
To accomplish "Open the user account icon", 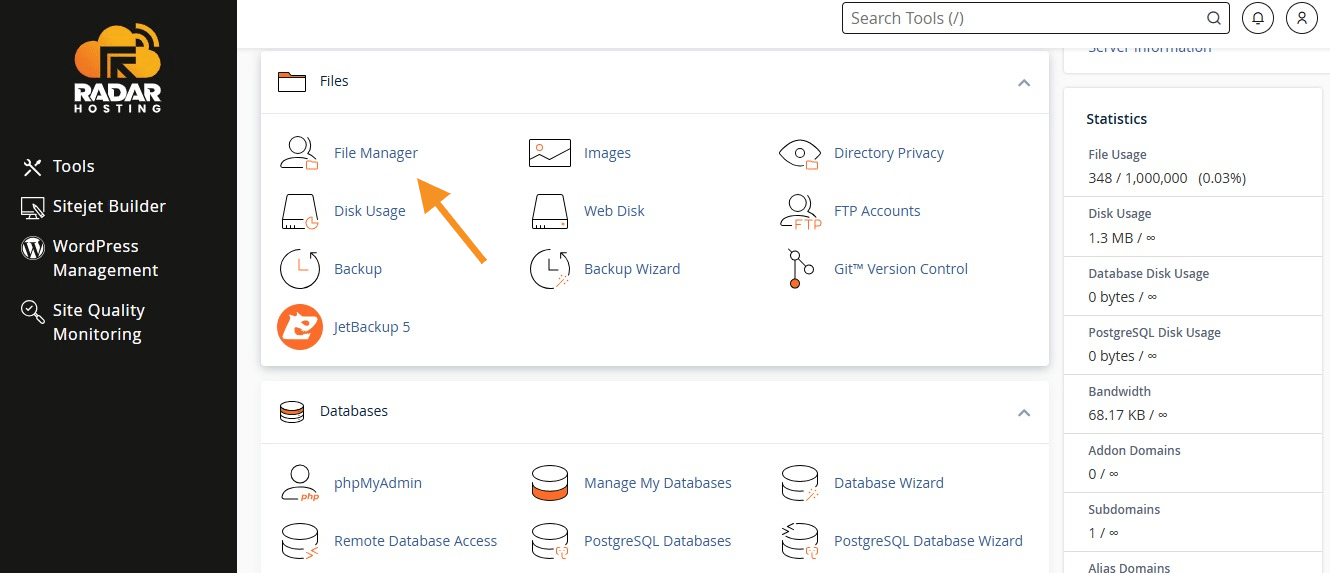I will pos(1301,18).
